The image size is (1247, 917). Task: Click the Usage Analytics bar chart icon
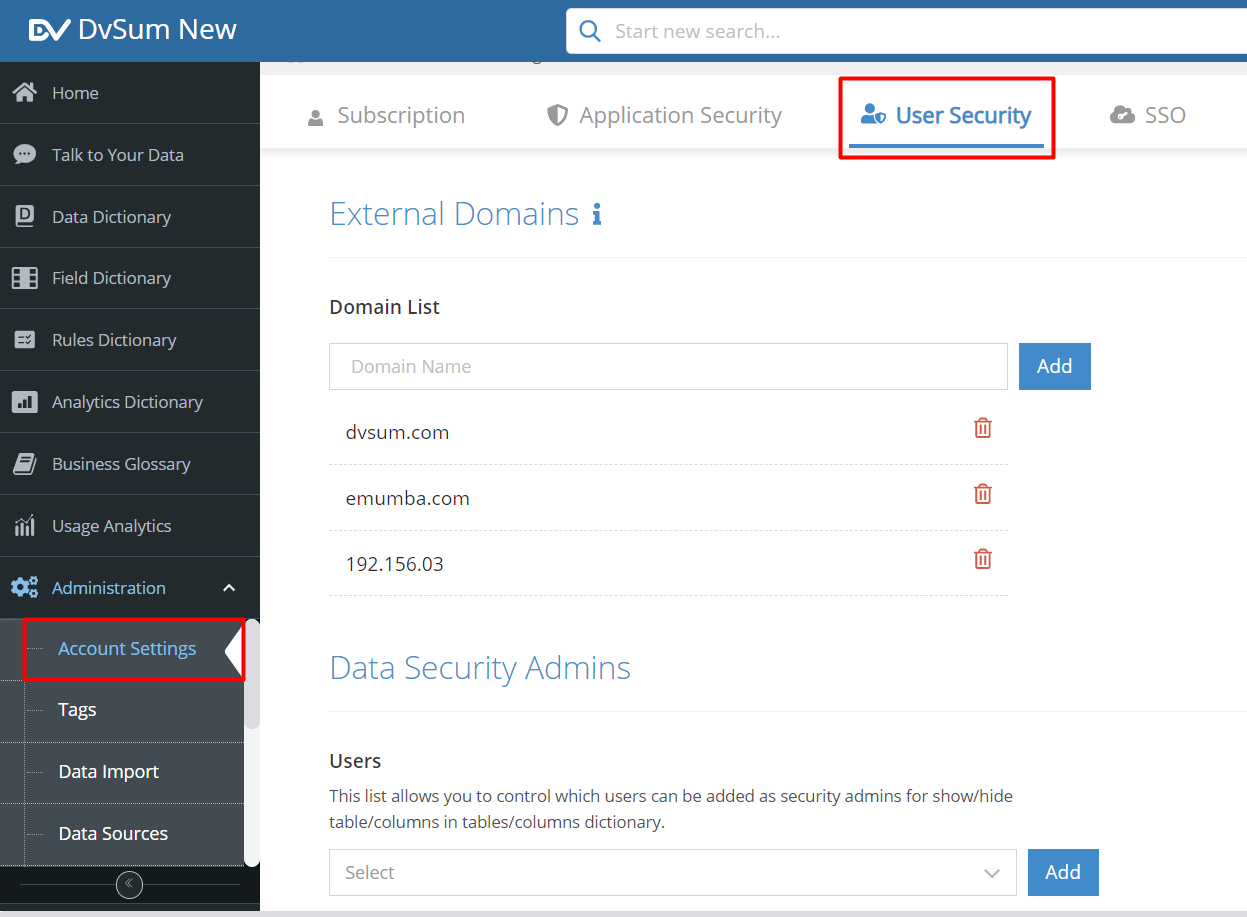tap(25, 526)
